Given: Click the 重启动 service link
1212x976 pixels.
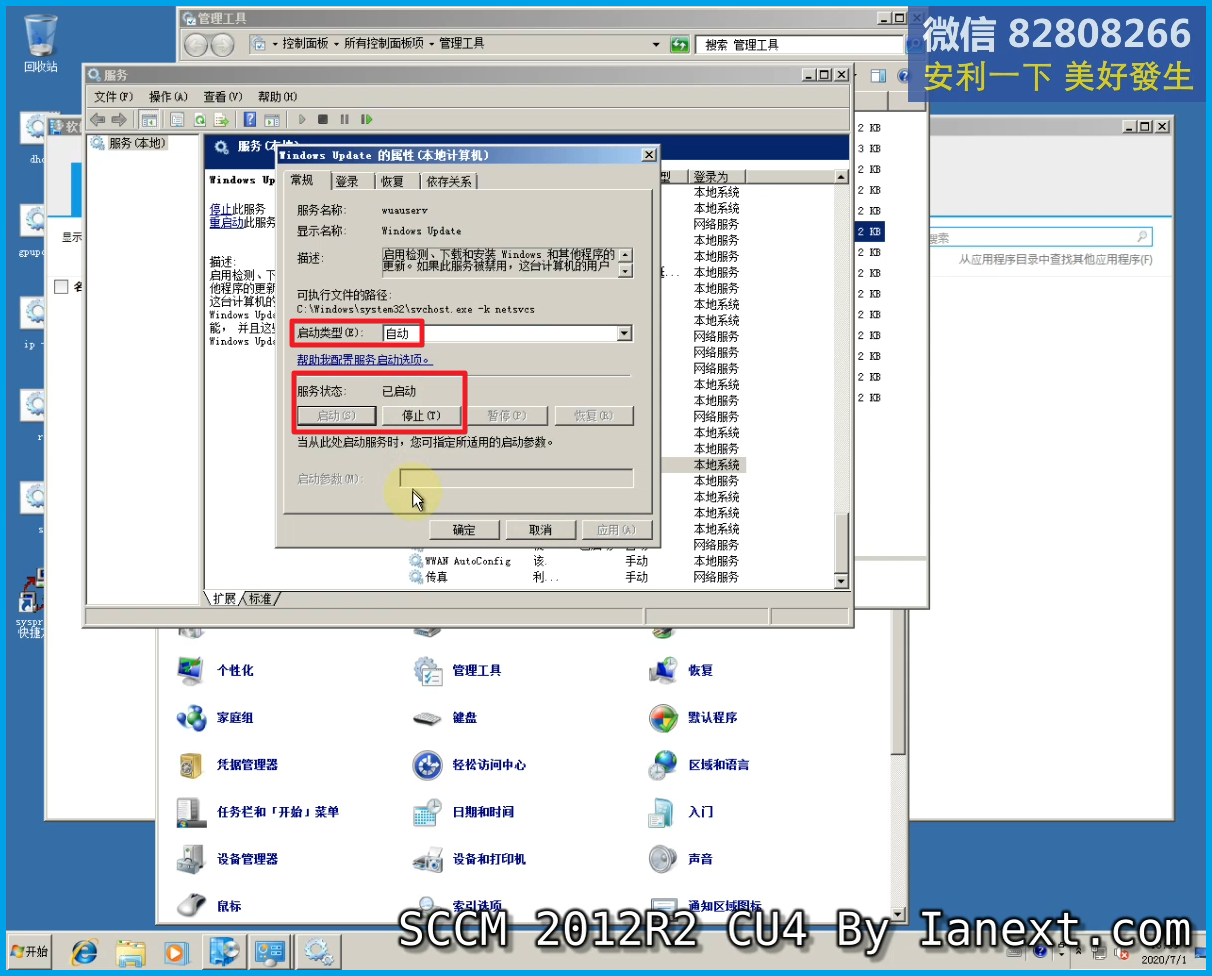Looking at the screenshot, I should [226, 222].
